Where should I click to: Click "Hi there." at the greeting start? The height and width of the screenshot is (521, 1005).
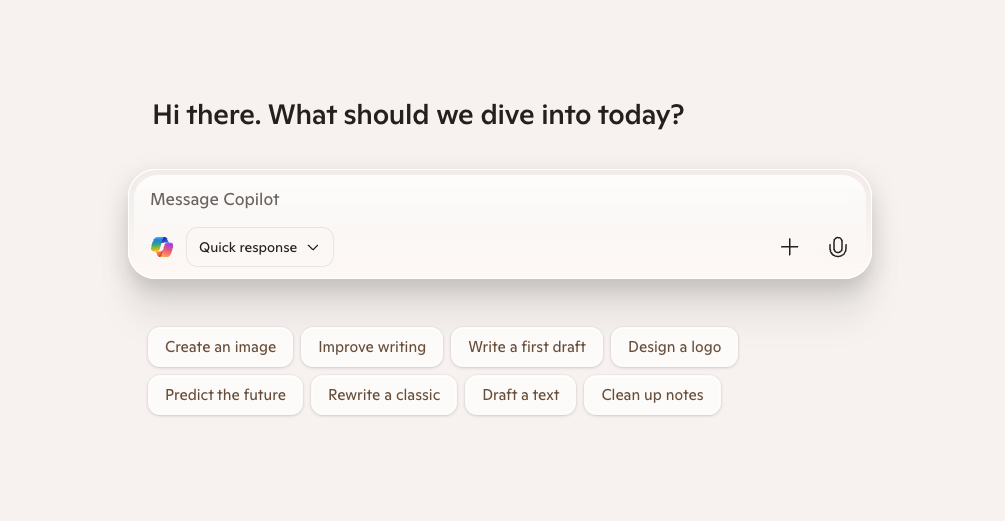pyautogui.click(x=206, y=115)
